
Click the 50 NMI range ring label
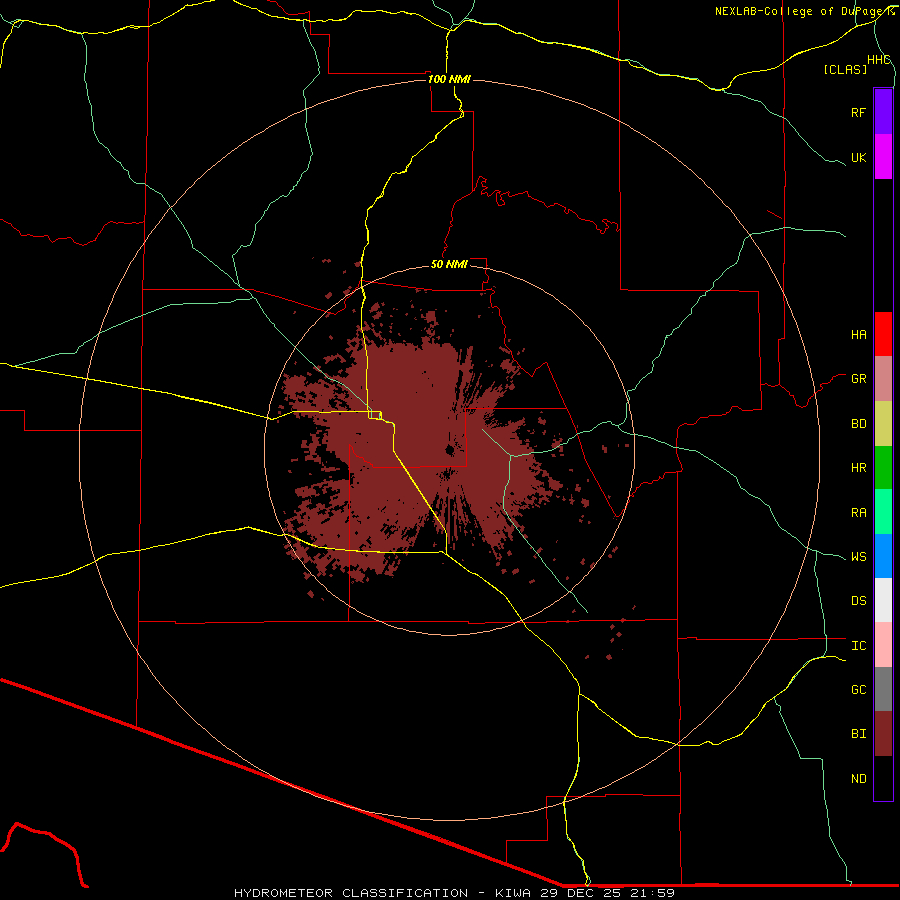pos(449,264)
